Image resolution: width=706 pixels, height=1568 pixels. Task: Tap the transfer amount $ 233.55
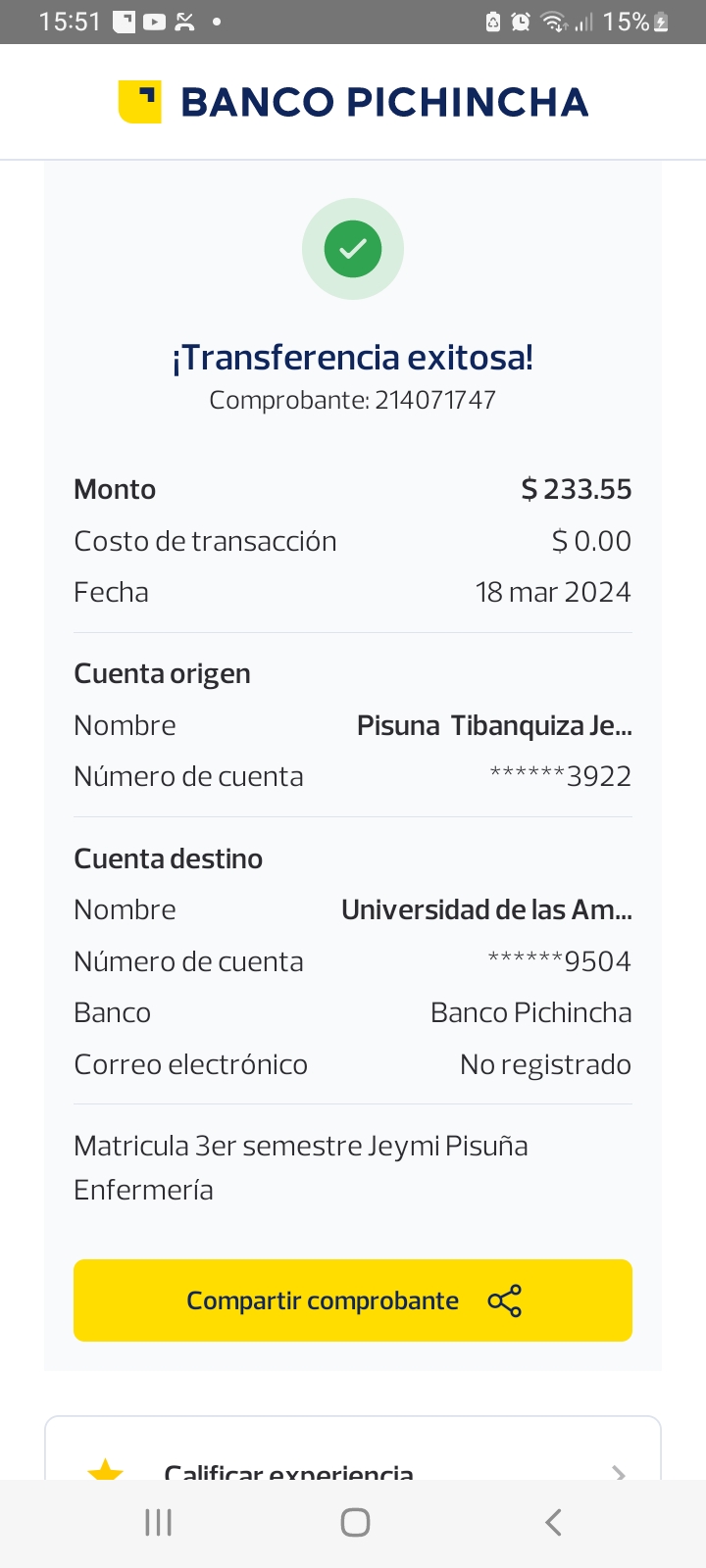point(577,489)
